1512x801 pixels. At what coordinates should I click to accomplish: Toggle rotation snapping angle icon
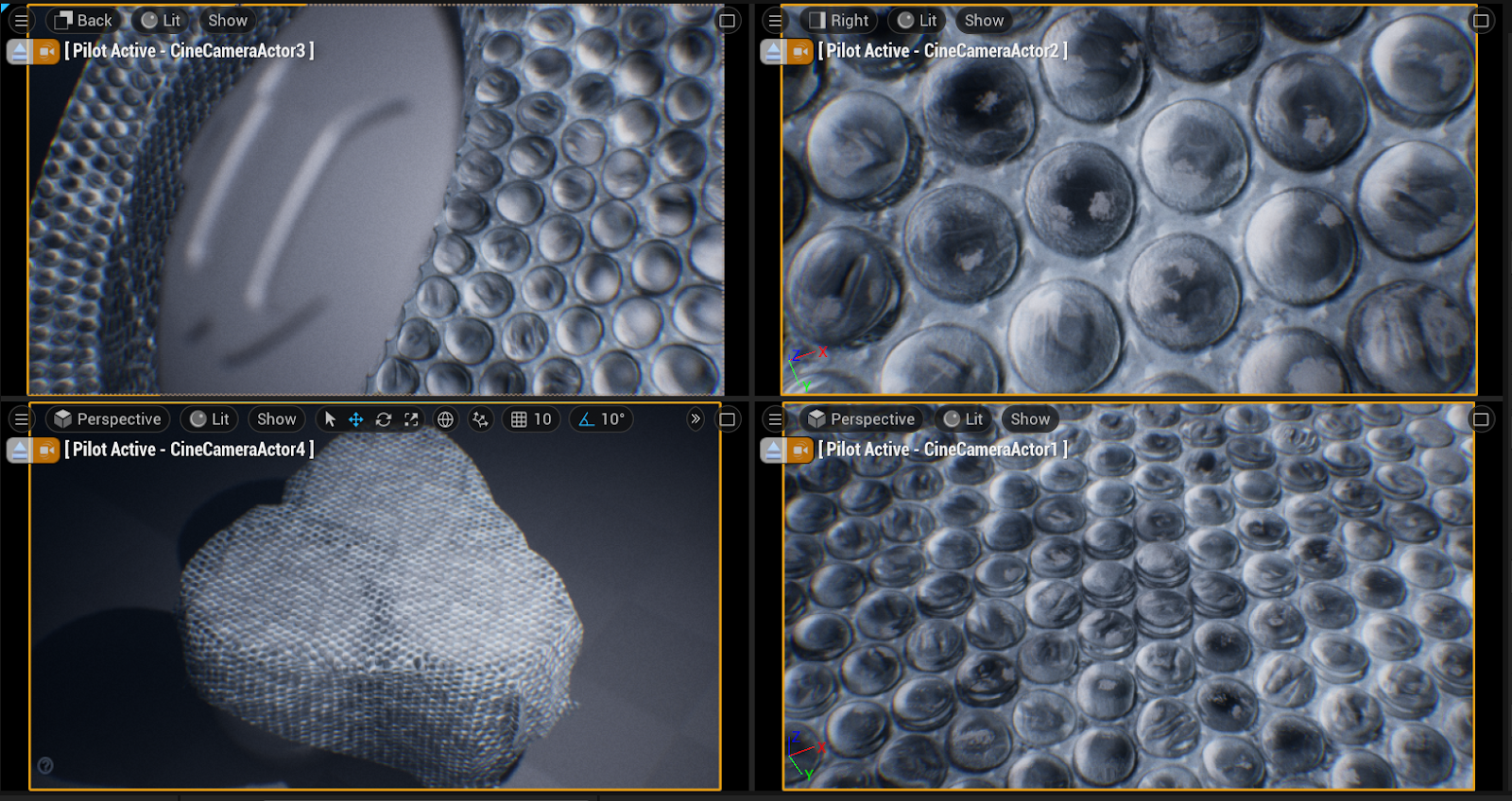(586, 418)
